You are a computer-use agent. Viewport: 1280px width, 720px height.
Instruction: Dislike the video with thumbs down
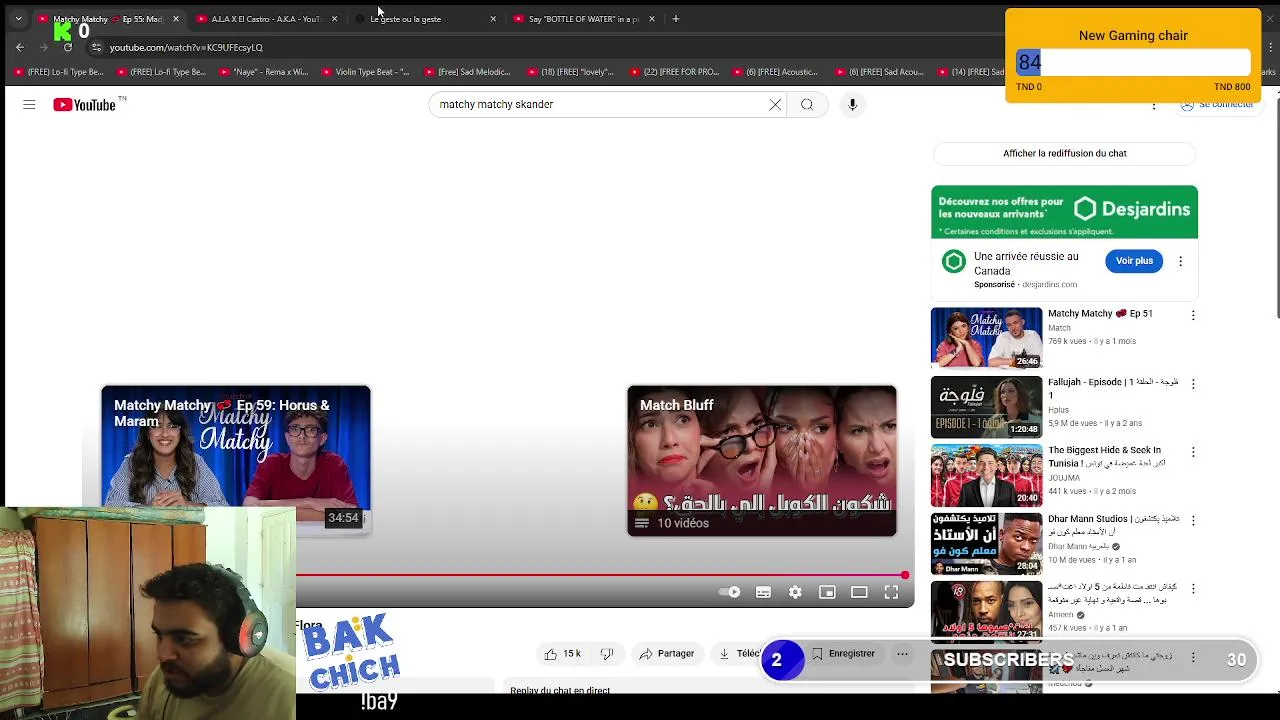606,654
